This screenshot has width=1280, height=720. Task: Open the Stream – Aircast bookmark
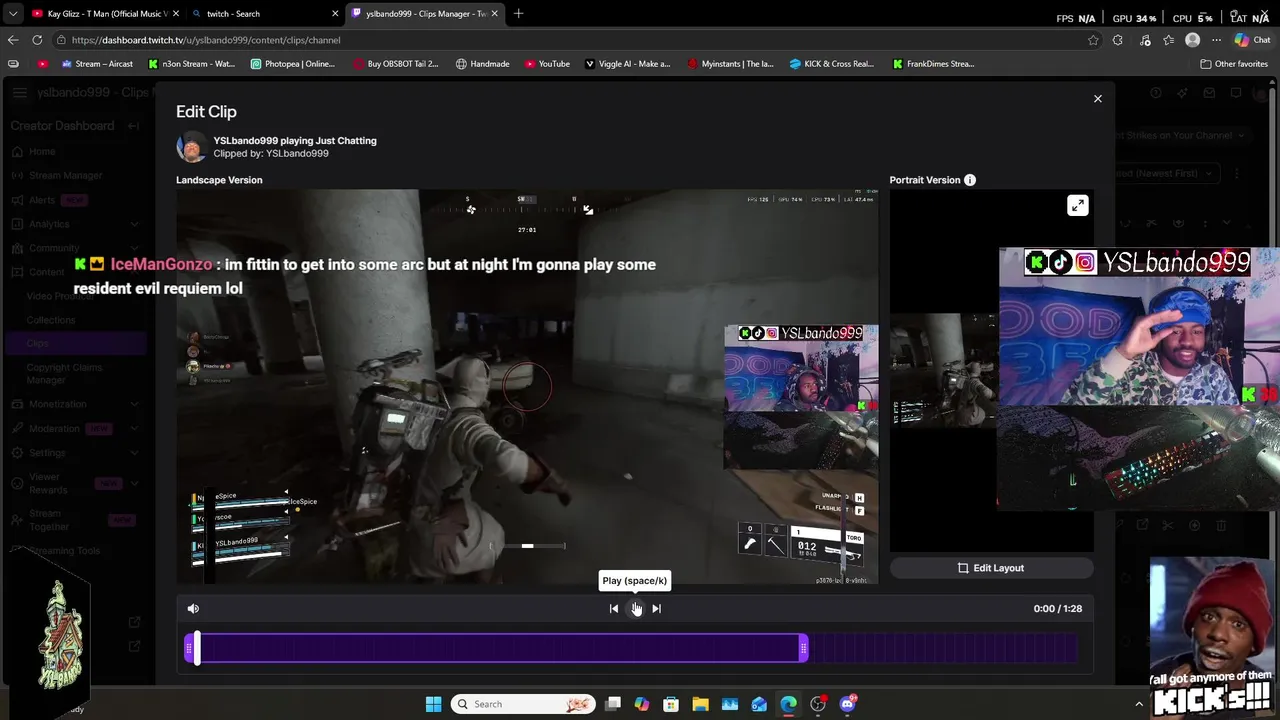(97, 64)
